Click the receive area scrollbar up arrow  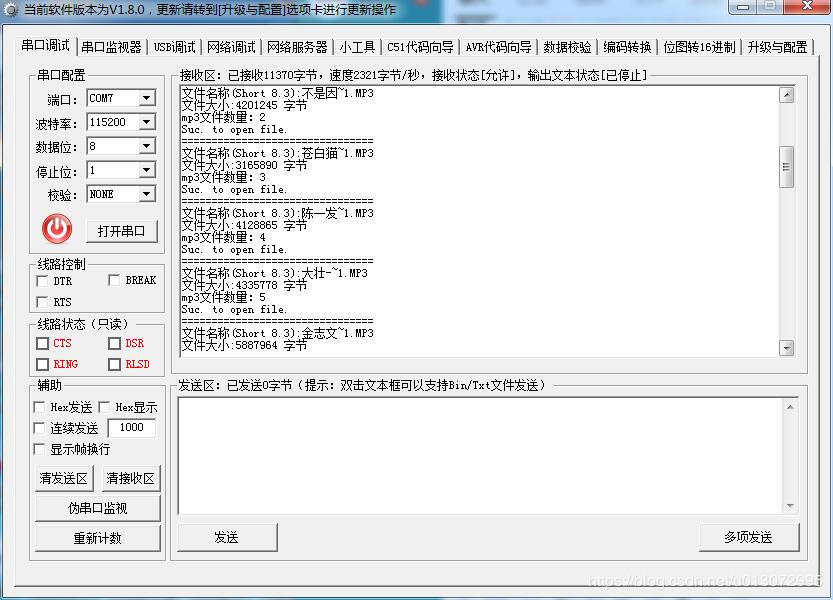tap(787, 95)
